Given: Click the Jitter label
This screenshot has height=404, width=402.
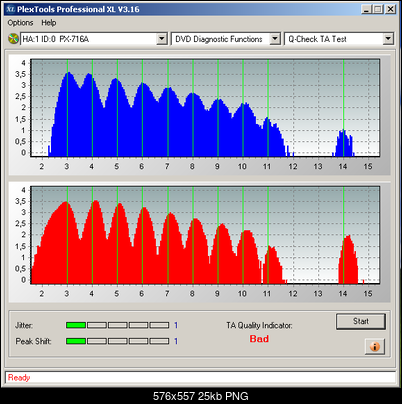Looking at the screenshot, I should point(24,325).
